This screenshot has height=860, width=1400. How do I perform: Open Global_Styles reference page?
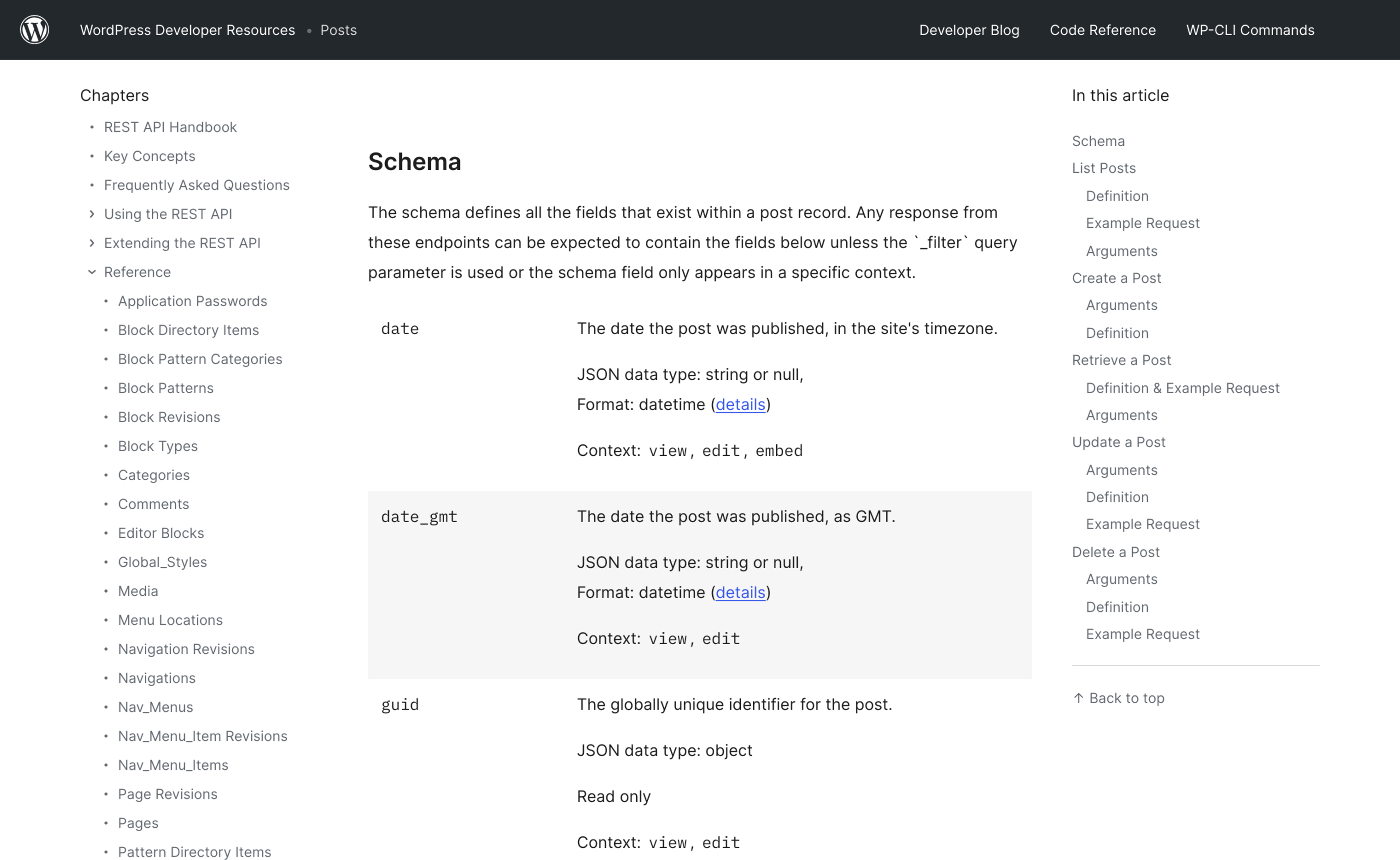[x=162, y=562]
